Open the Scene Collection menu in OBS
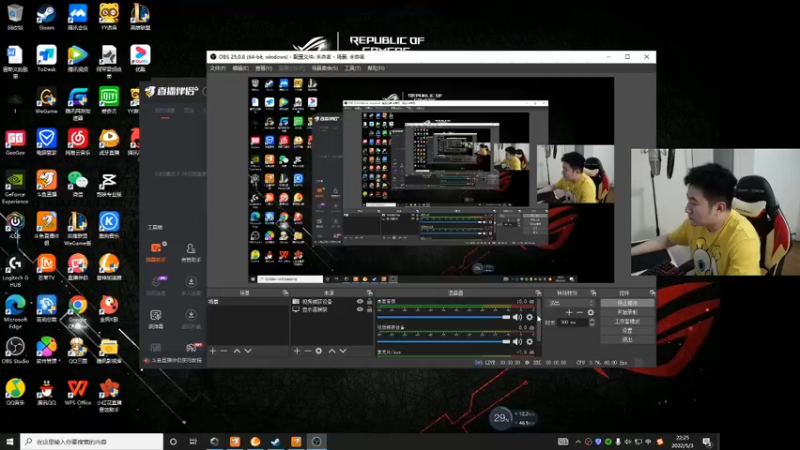Viewport: 800px width, 450px height. pos(324,68)
